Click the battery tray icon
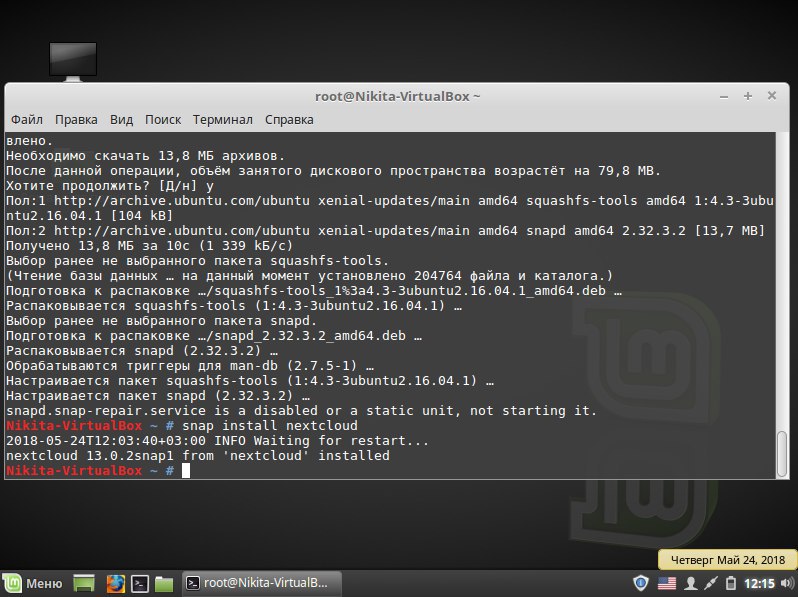Image resolution: width=798 pixels, height=597 pixels. tap(730, 583)
